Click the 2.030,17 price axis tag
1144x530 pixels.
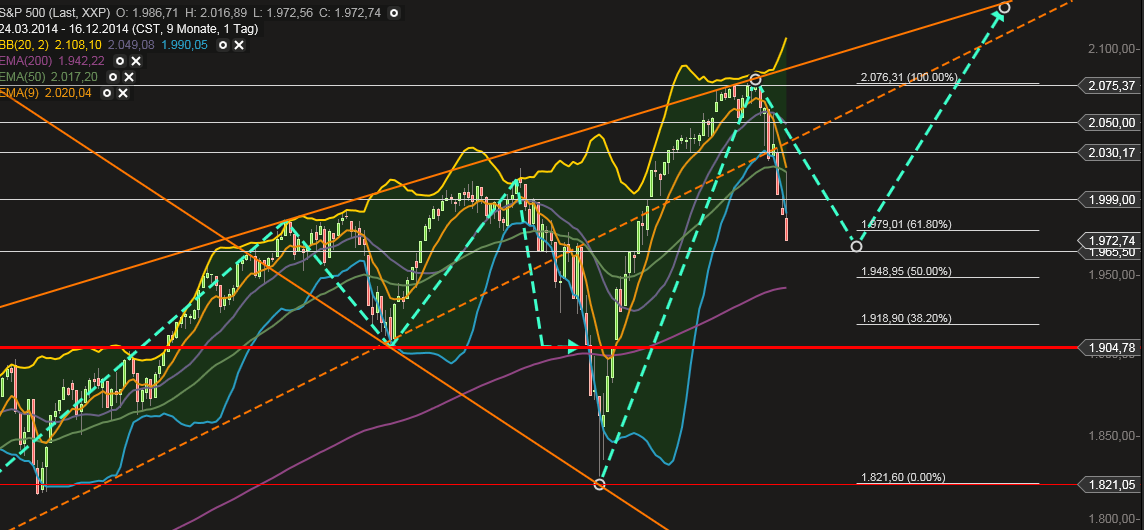pos(1108,152)
